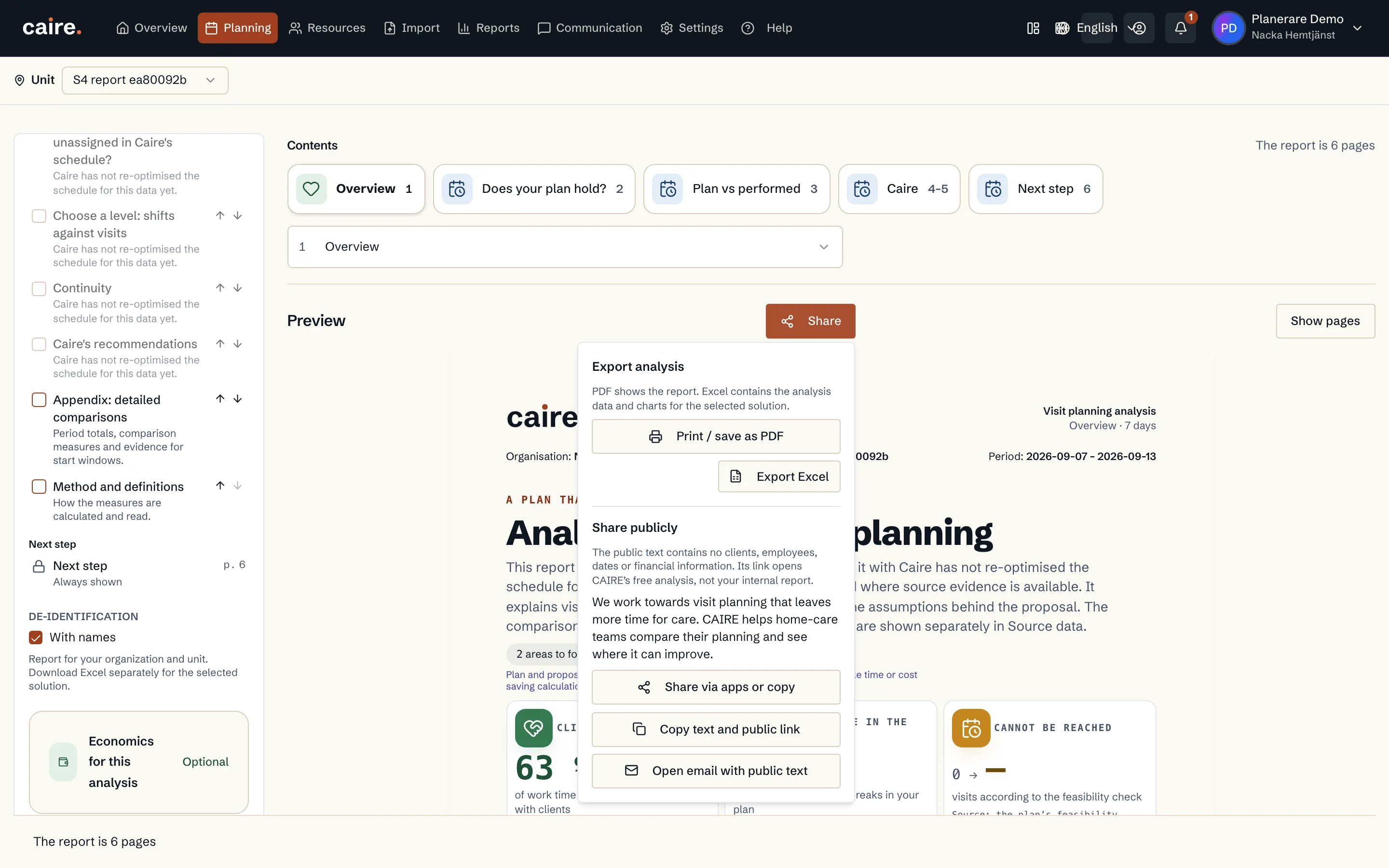This screenshot has height=868, width=1389.
Task: Open the English language selector
Action: click(1096, 27)
